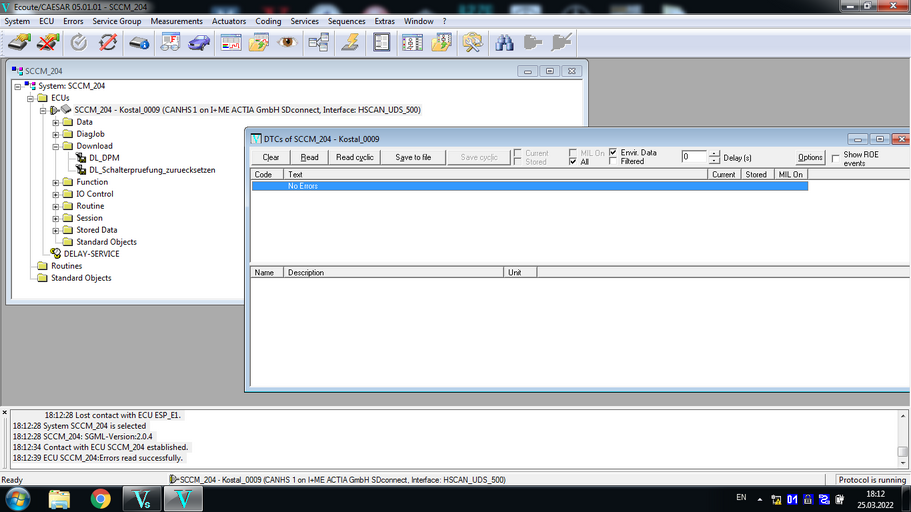Open the wrench and tools icon

[472, 42]
